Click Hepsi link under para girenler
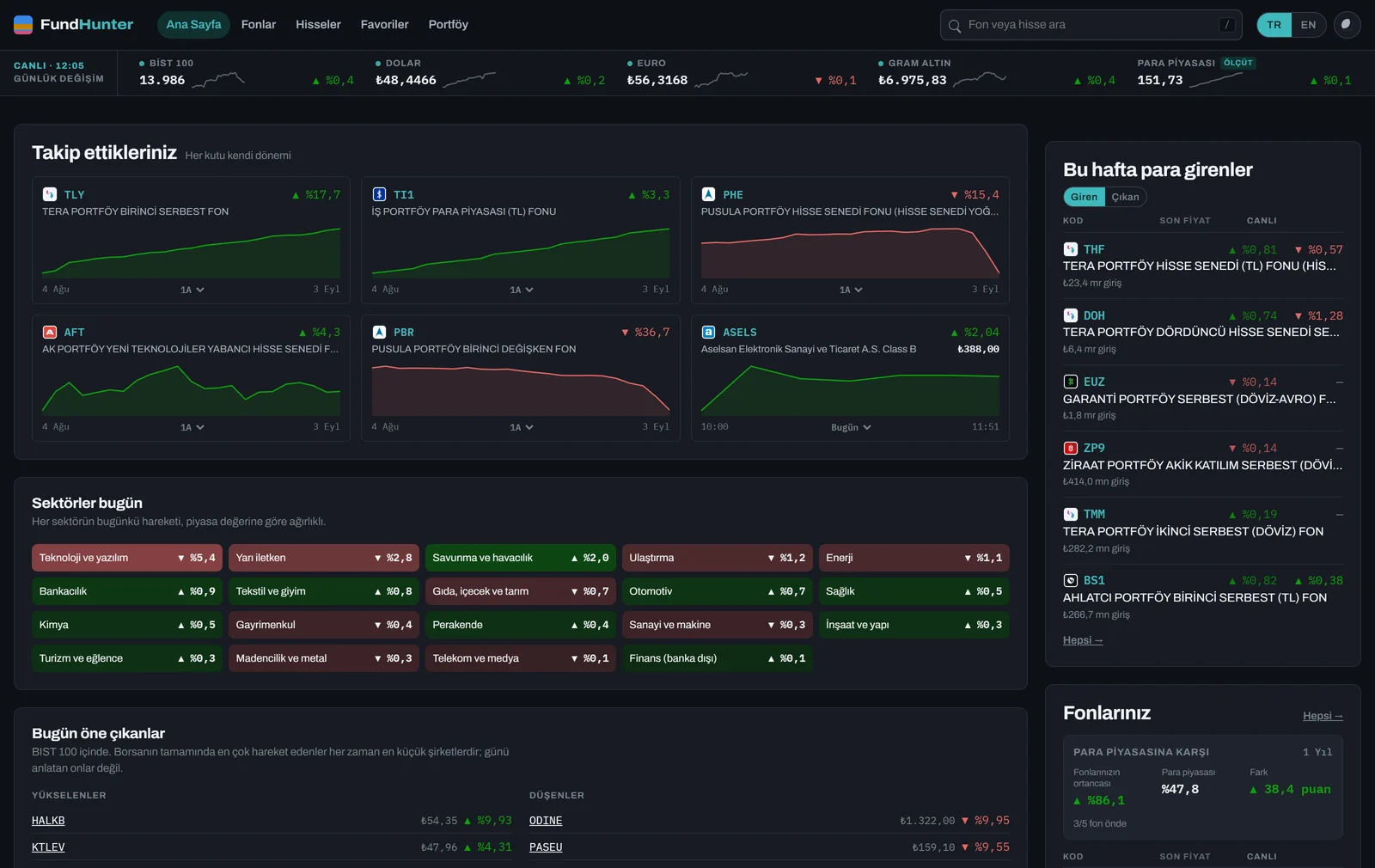 click(x=1083, y=640)
